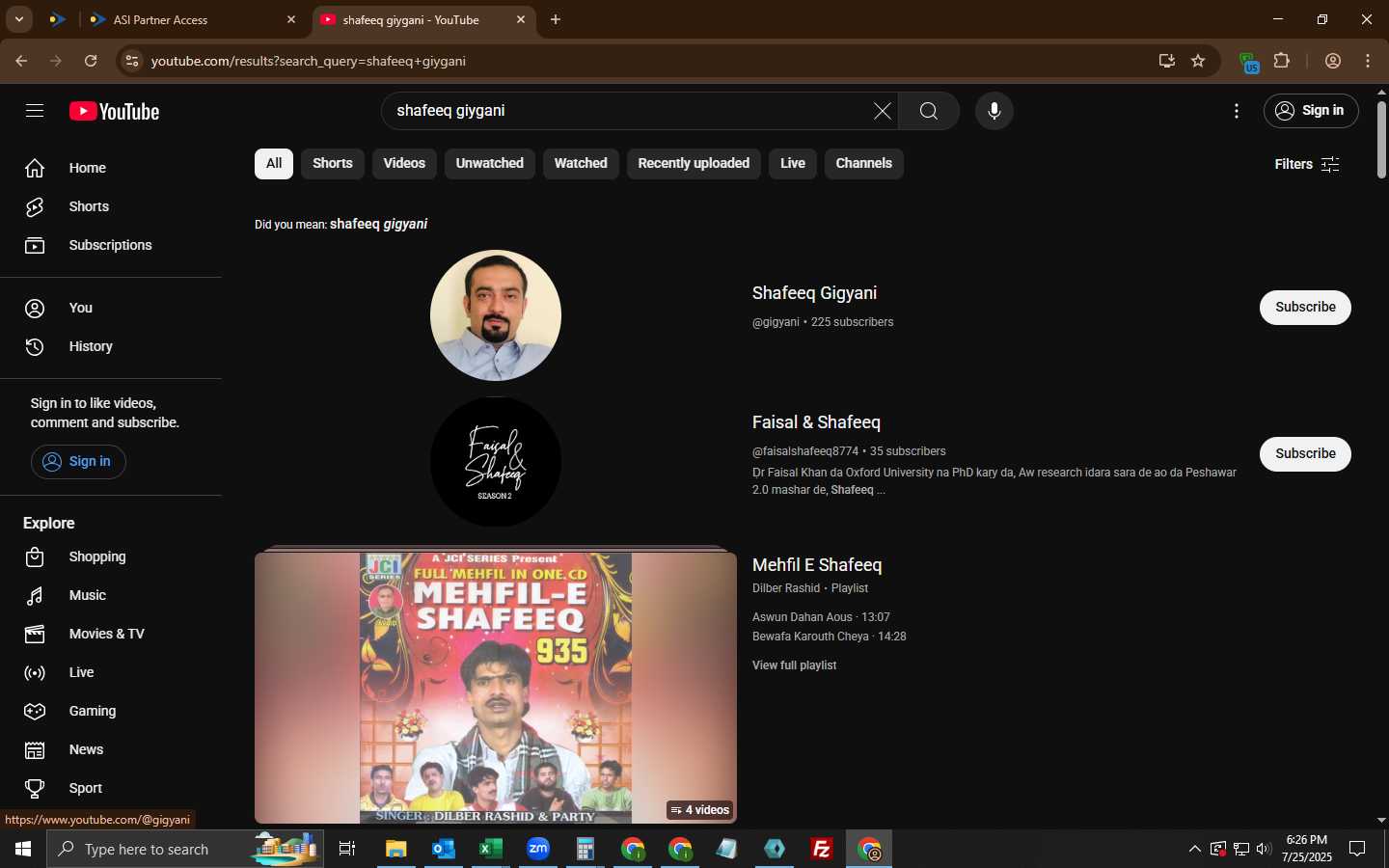
Task: Click into the YouTube search input field
Action: coord(627,111)
